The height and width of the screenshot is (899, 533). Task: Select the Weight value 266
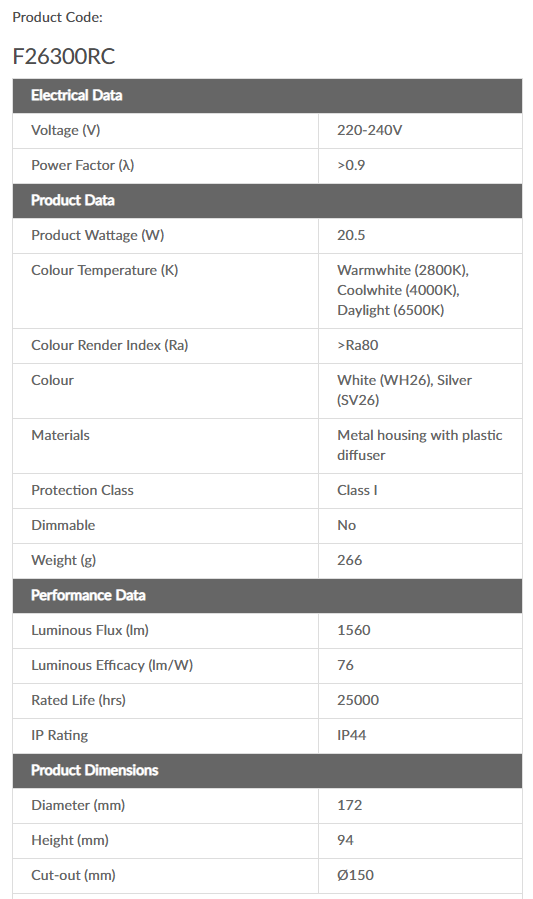[349, 561]
